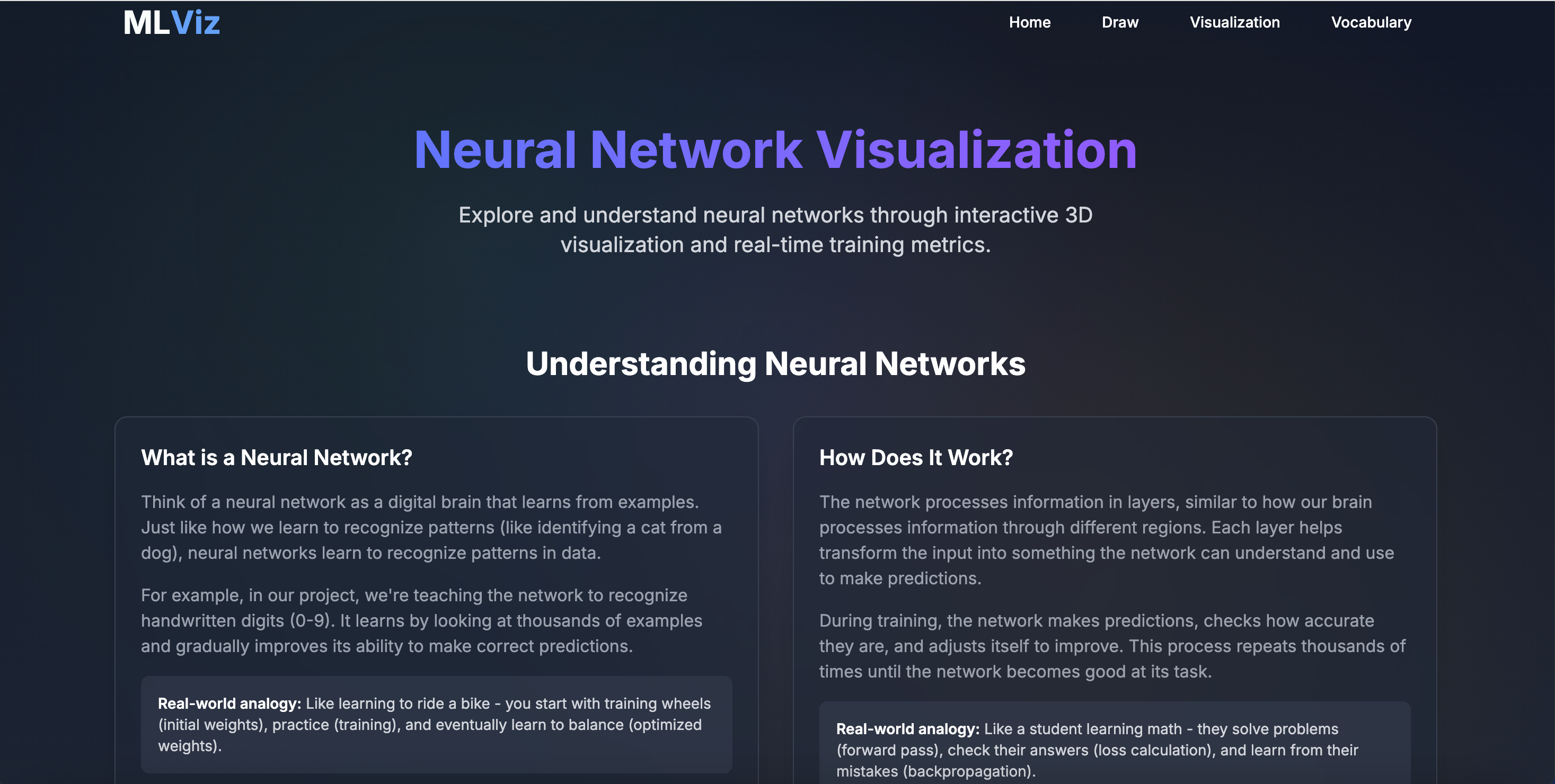
Task: Click the training process paragraph in right card
Action: [1111, 646]
